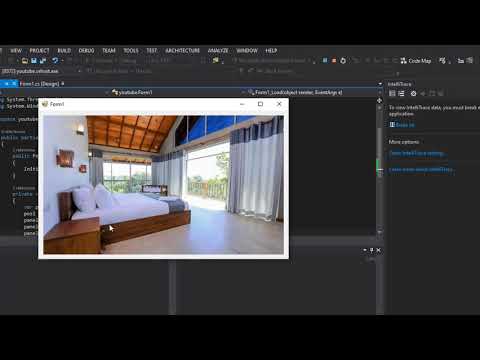Click the editor split handle icon
Screen dimensions: 480x360
380,100
